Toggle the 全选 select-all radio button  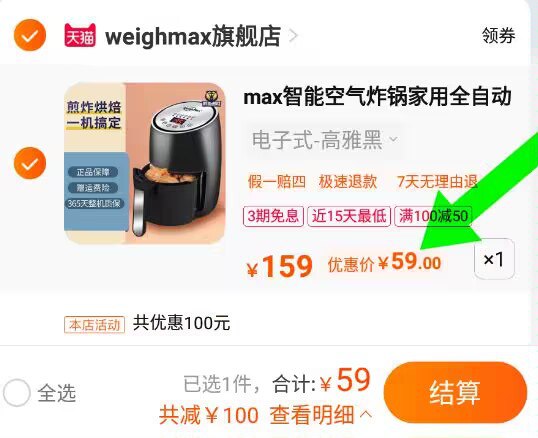[x=16, y=393]
